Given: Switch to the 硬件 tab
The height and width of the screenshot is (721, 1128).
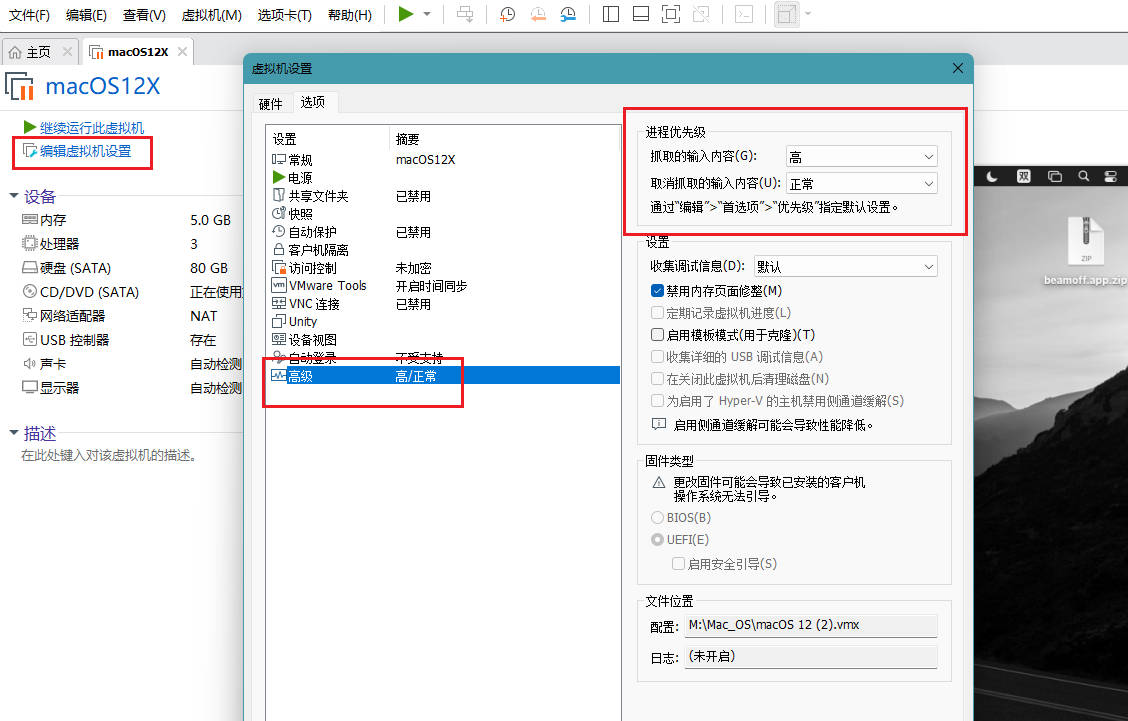Looking at the screenshot, I should coord(268,102).
